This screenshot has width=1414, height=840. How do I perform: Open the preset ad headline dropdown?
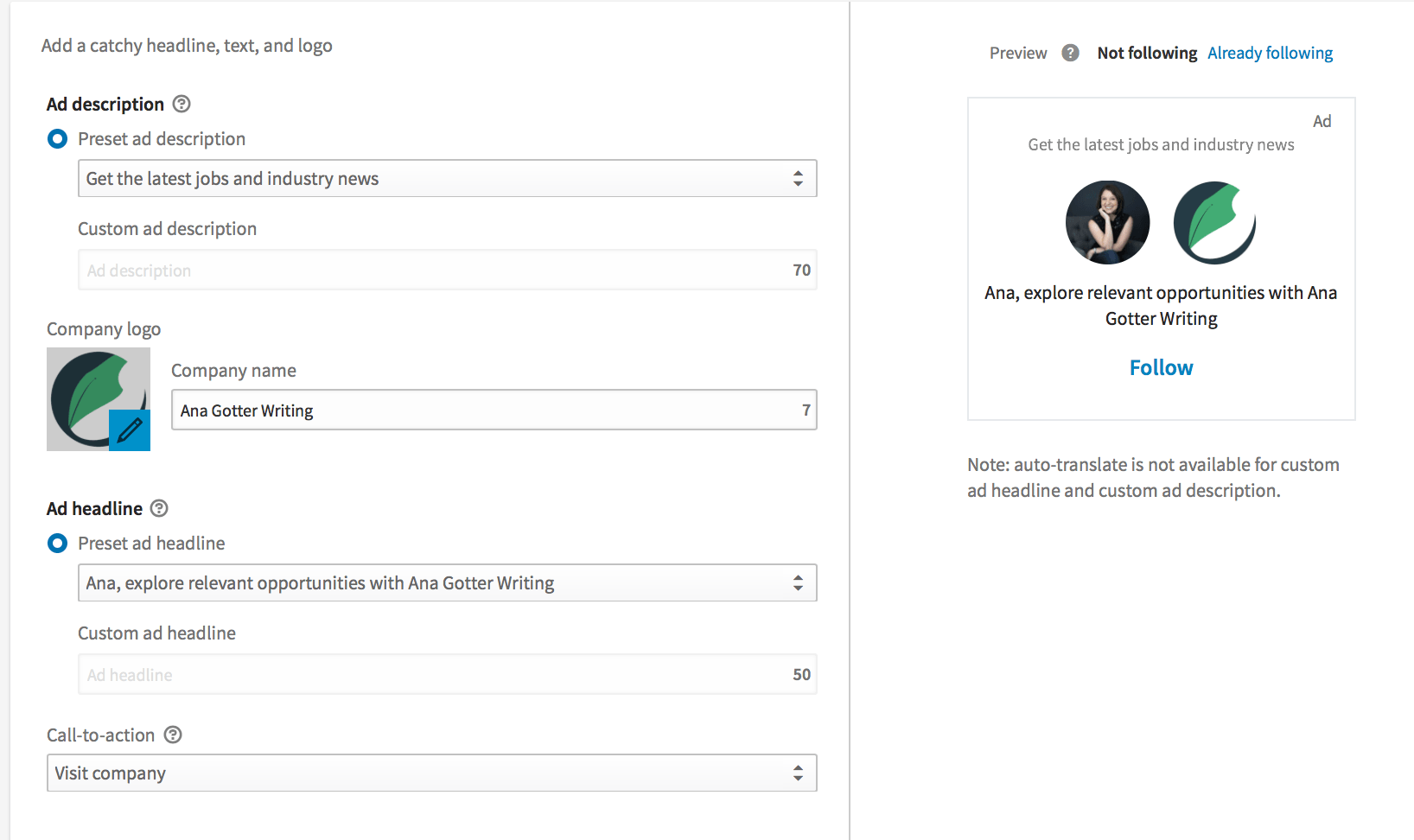click(447, 583)
